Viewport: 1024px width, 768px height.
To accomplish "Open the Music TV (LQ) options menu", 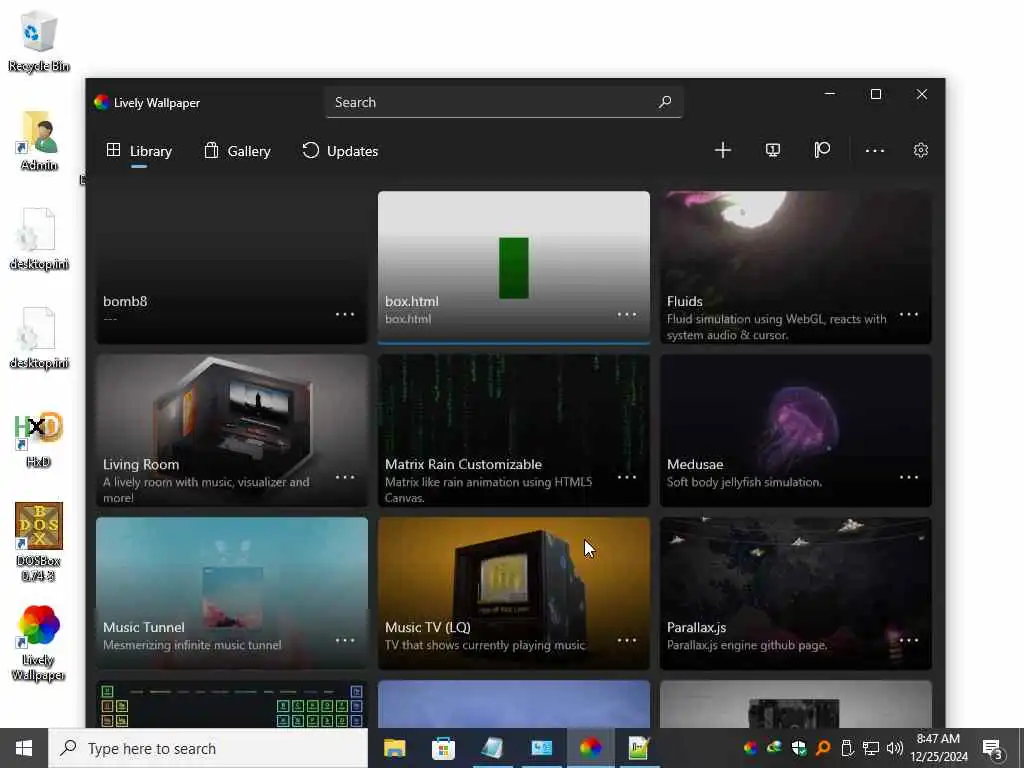I will point(627,640).
